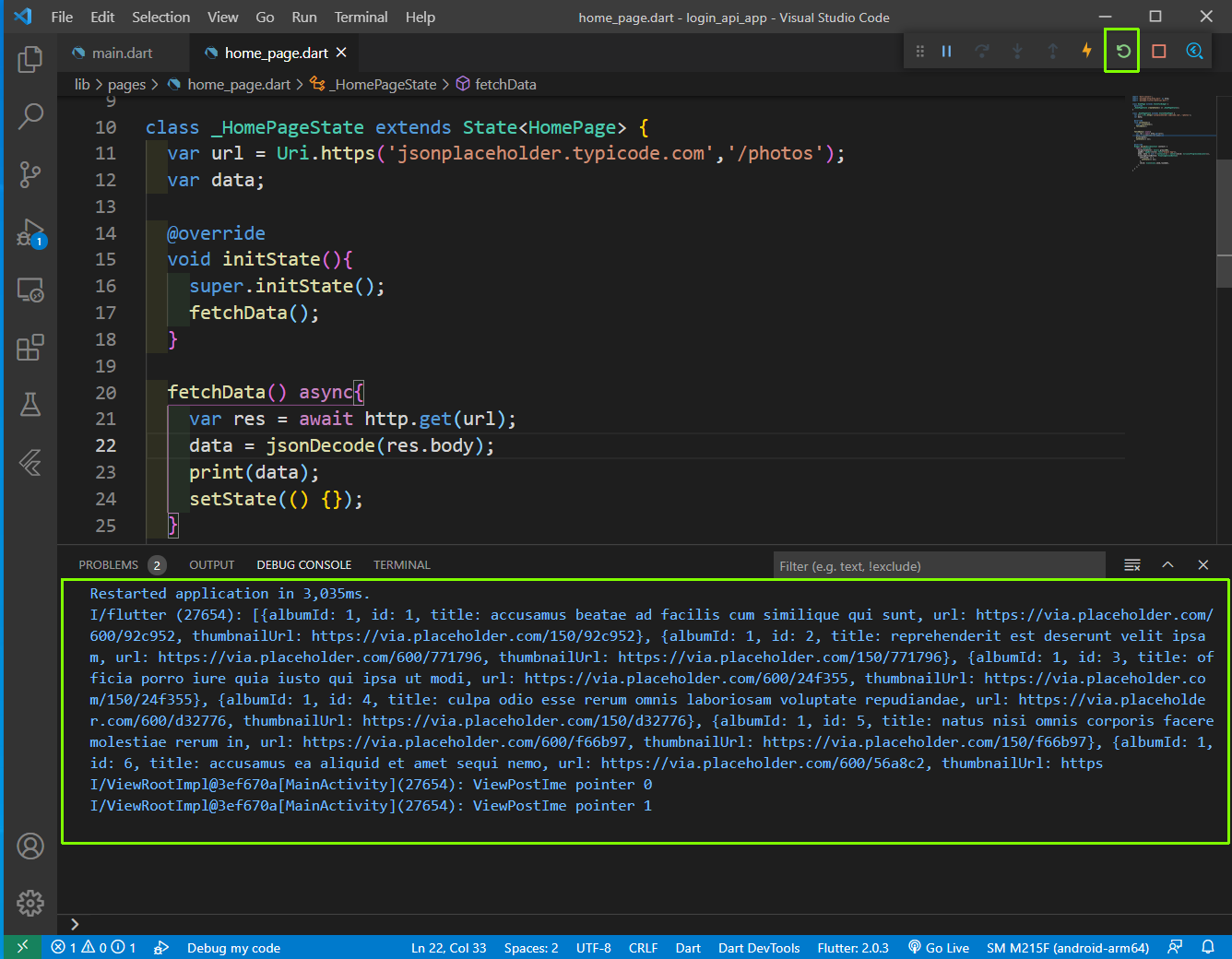
Task: Maximize the panel with chevron up
Action: [x=1167, y=565]
